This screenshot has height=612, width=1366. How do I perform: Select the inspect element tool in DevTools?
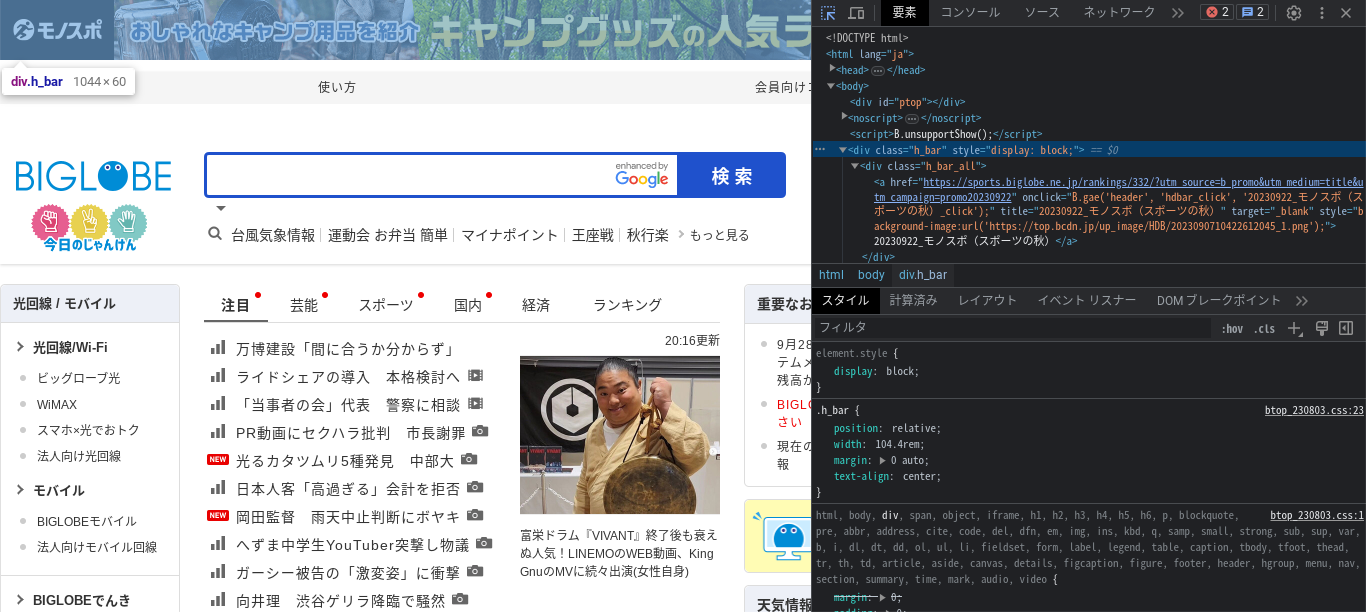tap(828, 12)
